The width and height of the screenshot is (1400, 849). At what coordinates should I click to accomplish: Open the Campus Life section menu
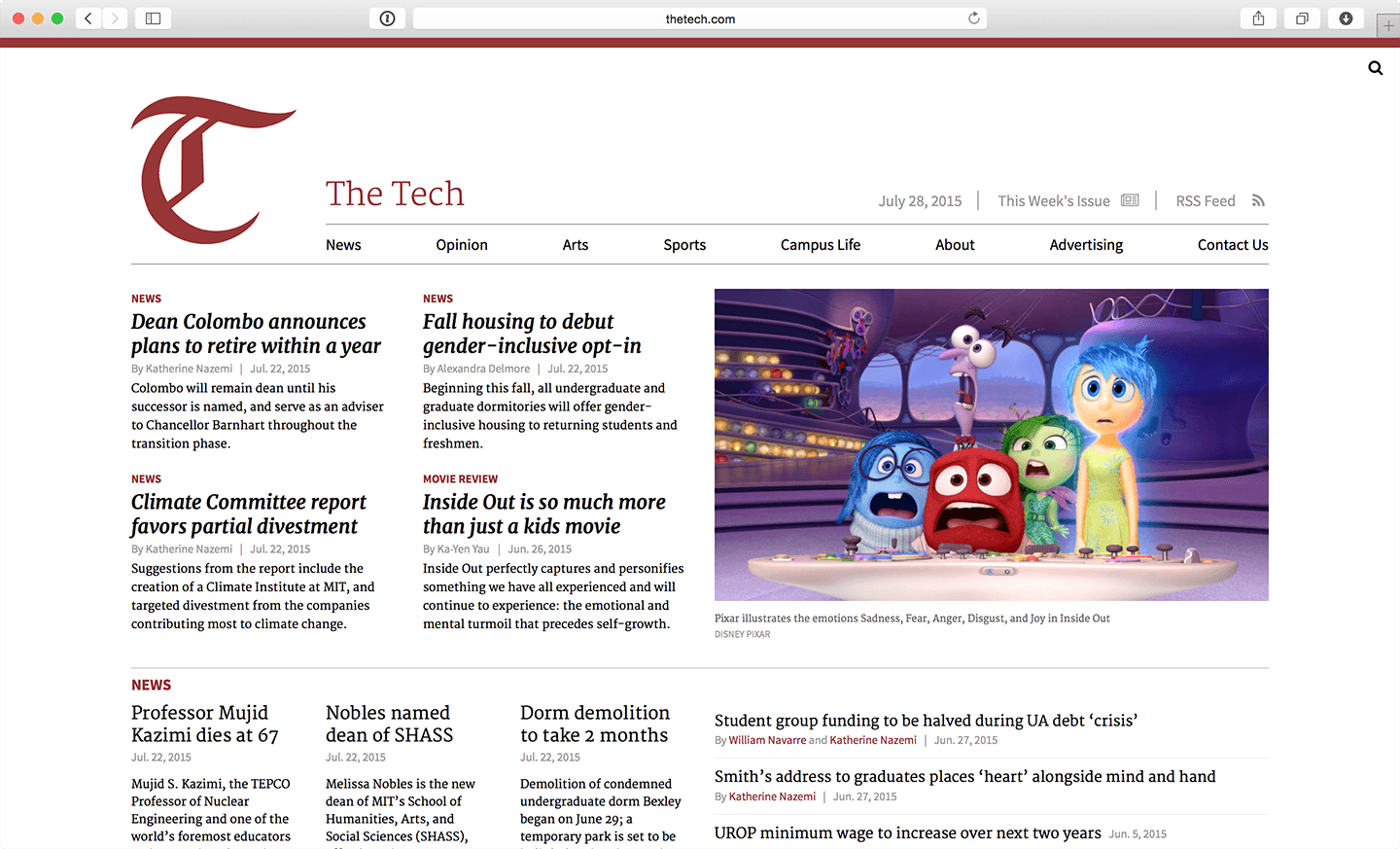tap(821, 245)
